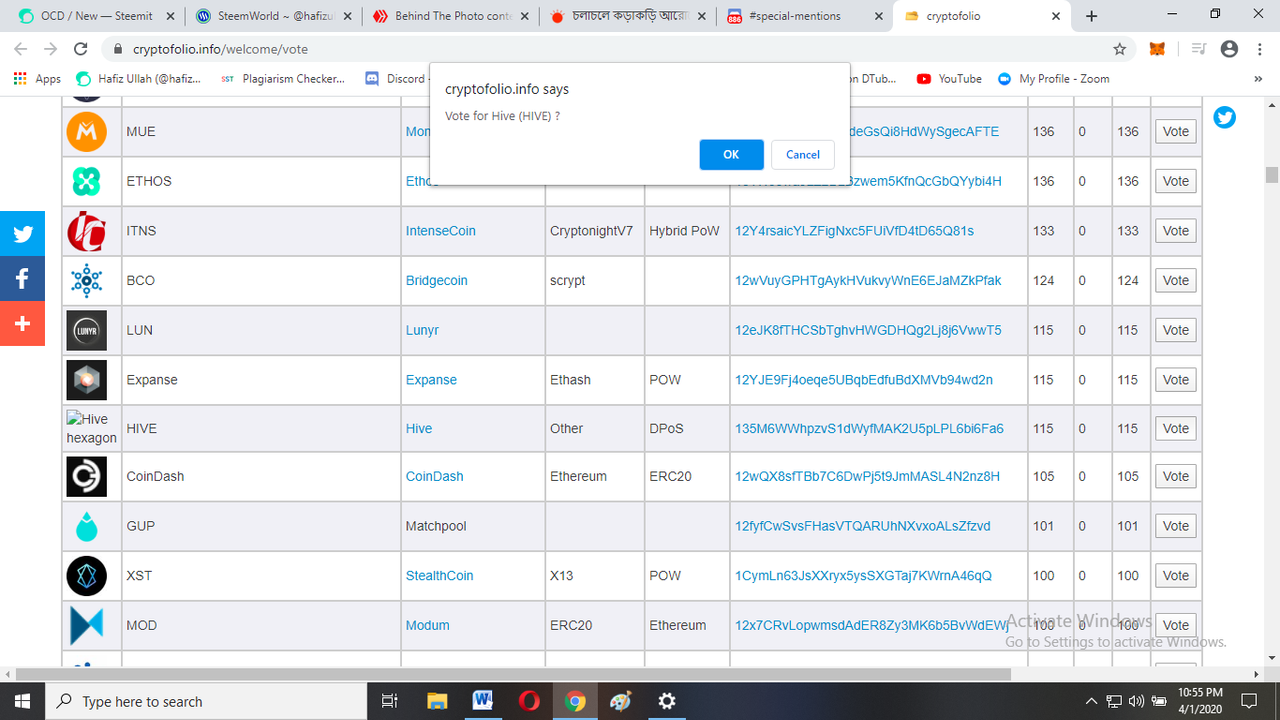Viewport: 1280px width, 720px height.
Task: Switch to the SteemWorld tab
Action: [x=272, y=16]
